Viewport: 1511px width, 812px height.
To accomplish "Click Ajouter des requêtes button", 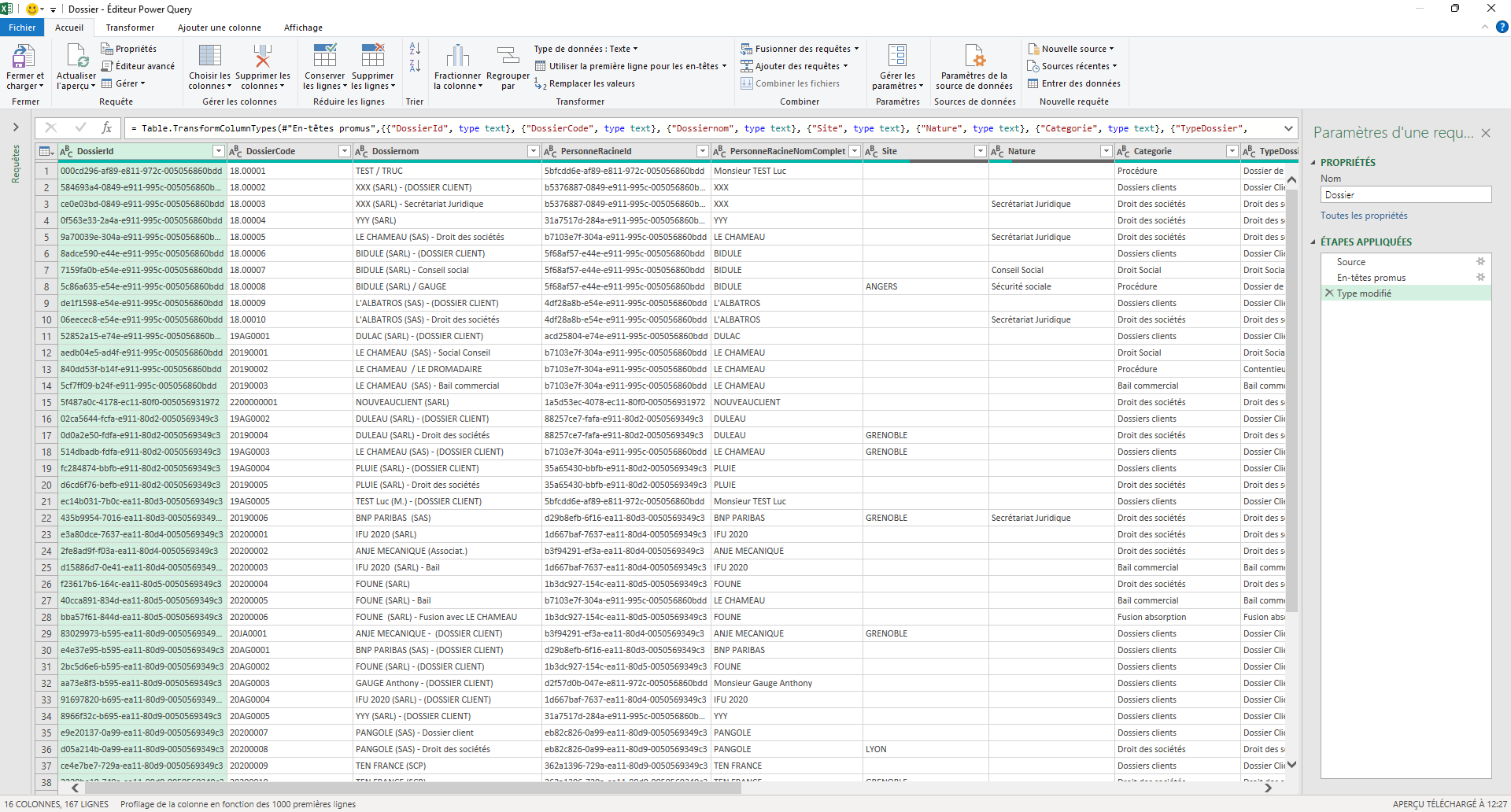I will click(794, 66).
